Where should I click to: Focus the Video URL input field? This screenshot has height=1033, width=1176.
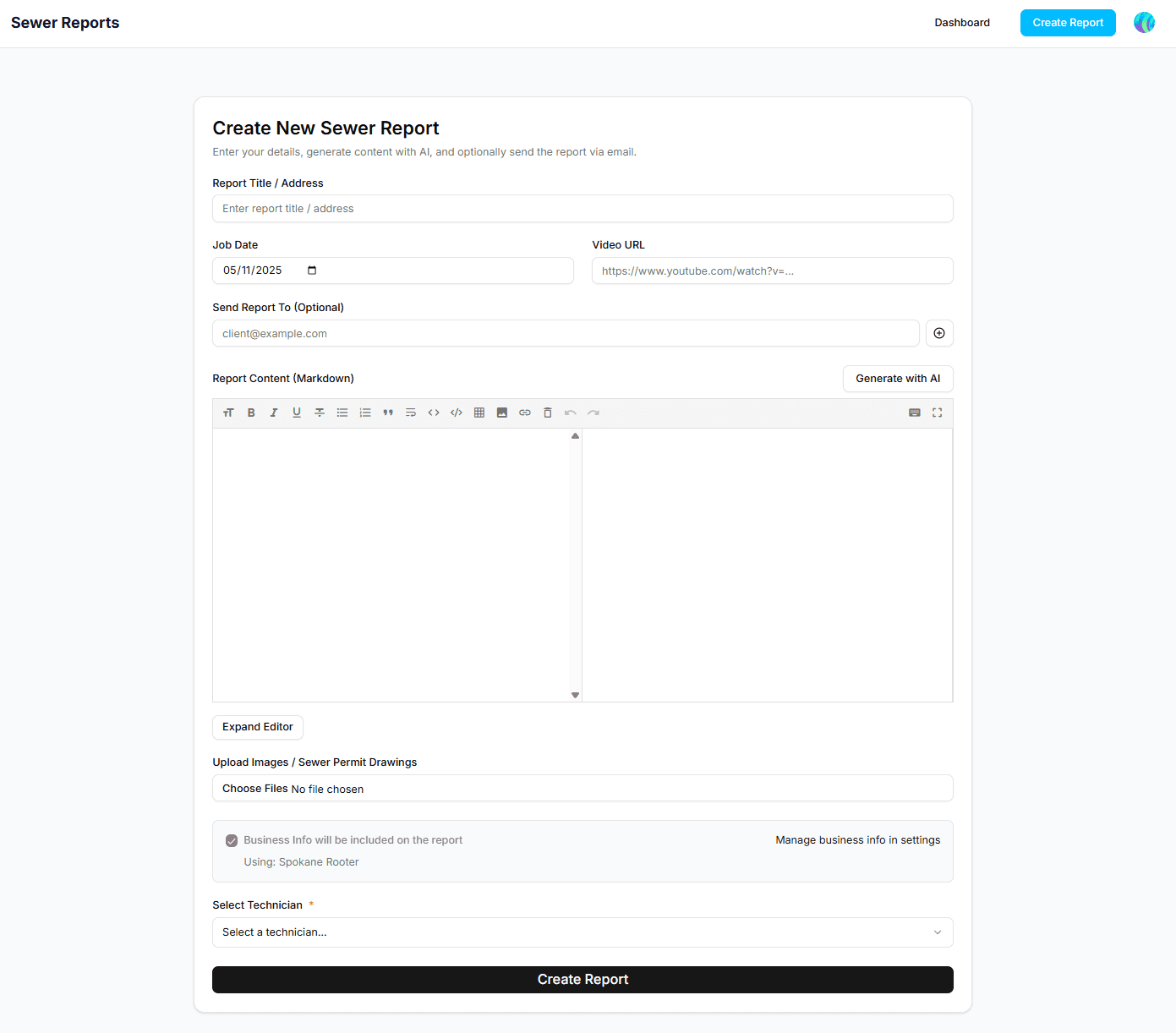coord(773,271)
